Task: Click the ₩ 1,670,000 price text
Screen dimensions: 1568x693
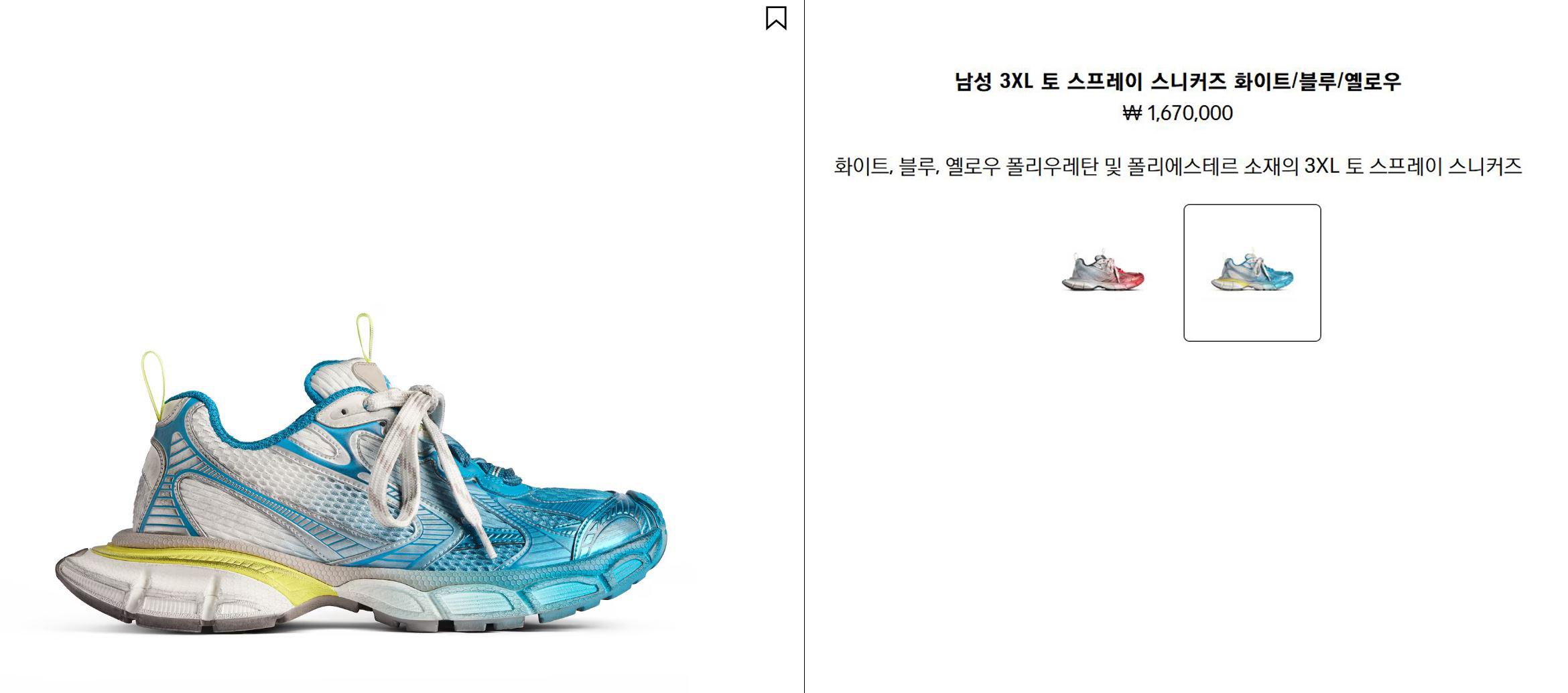Action: [x=1177, y=113]
